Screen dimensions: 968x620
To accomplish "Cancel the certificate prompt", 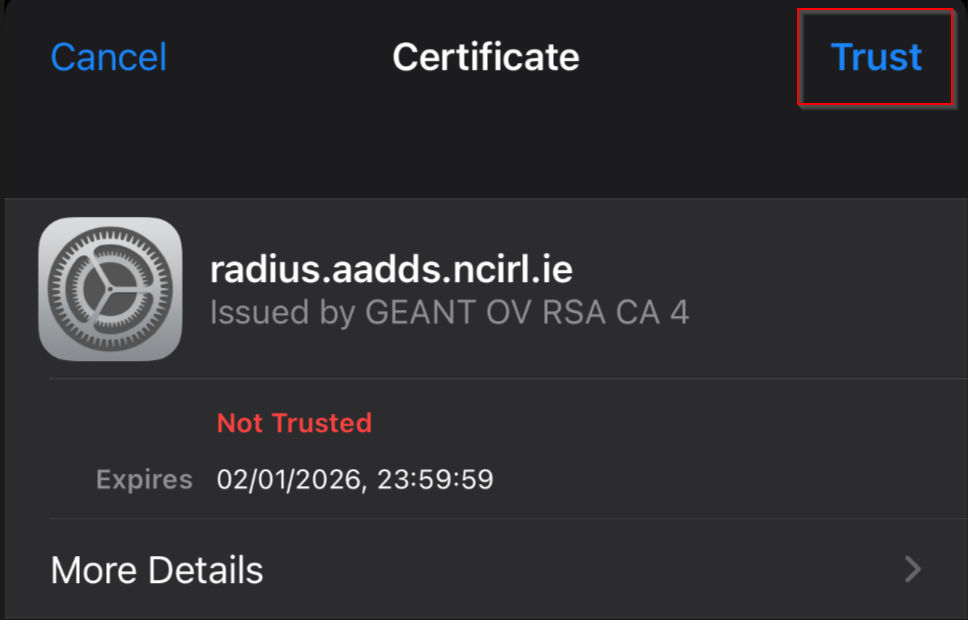I will (109, 57).
